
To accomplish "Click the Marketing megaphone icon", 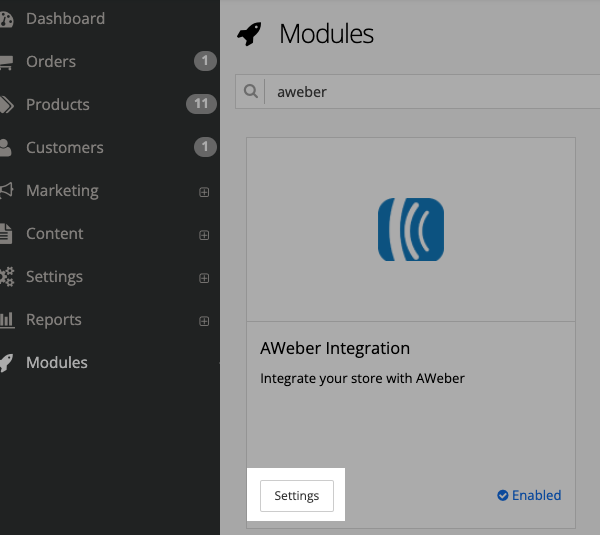I will (7, 191).
